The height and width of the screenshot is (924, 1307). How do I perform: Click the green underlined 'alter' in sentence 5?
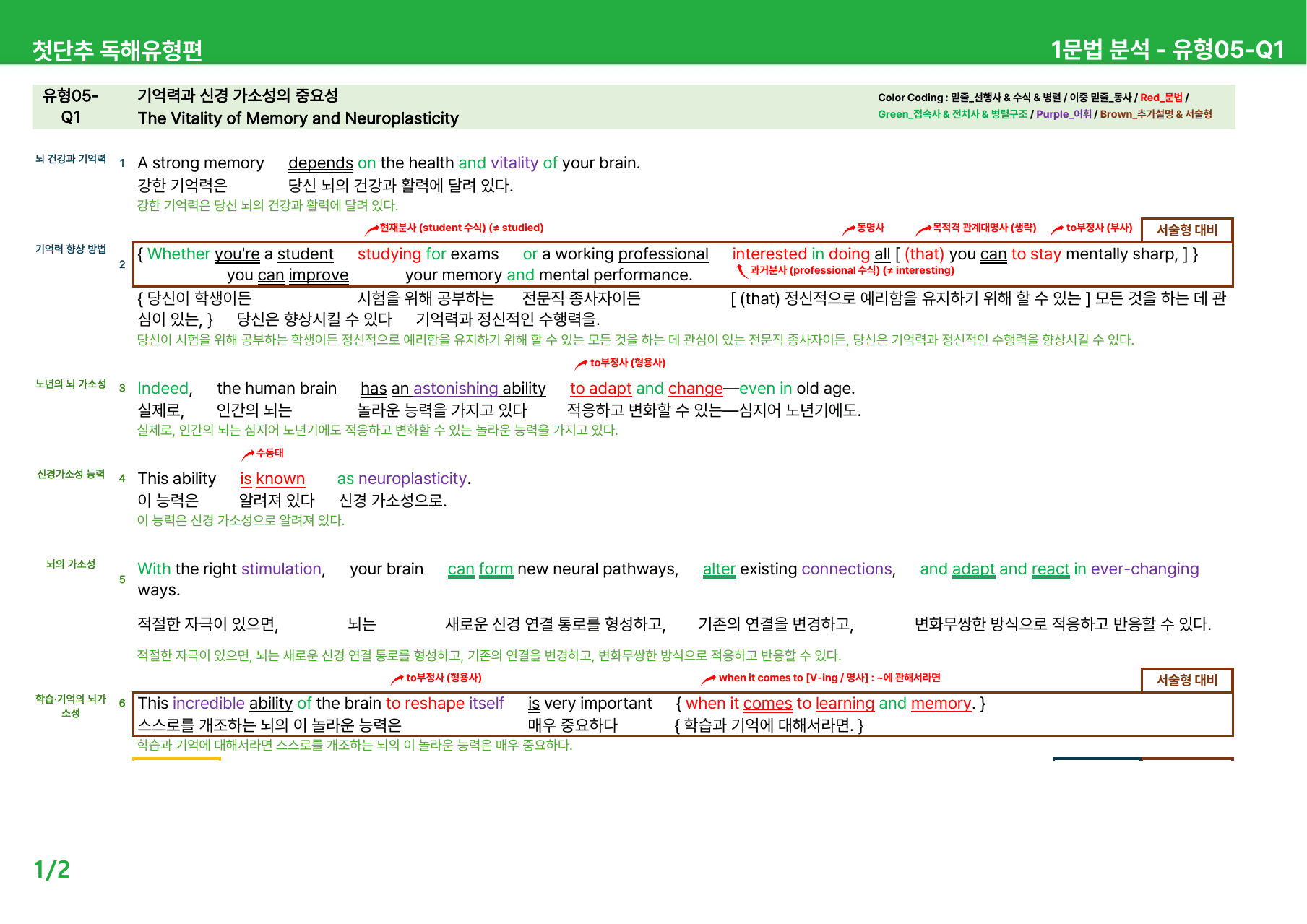[x=719, y=569]
